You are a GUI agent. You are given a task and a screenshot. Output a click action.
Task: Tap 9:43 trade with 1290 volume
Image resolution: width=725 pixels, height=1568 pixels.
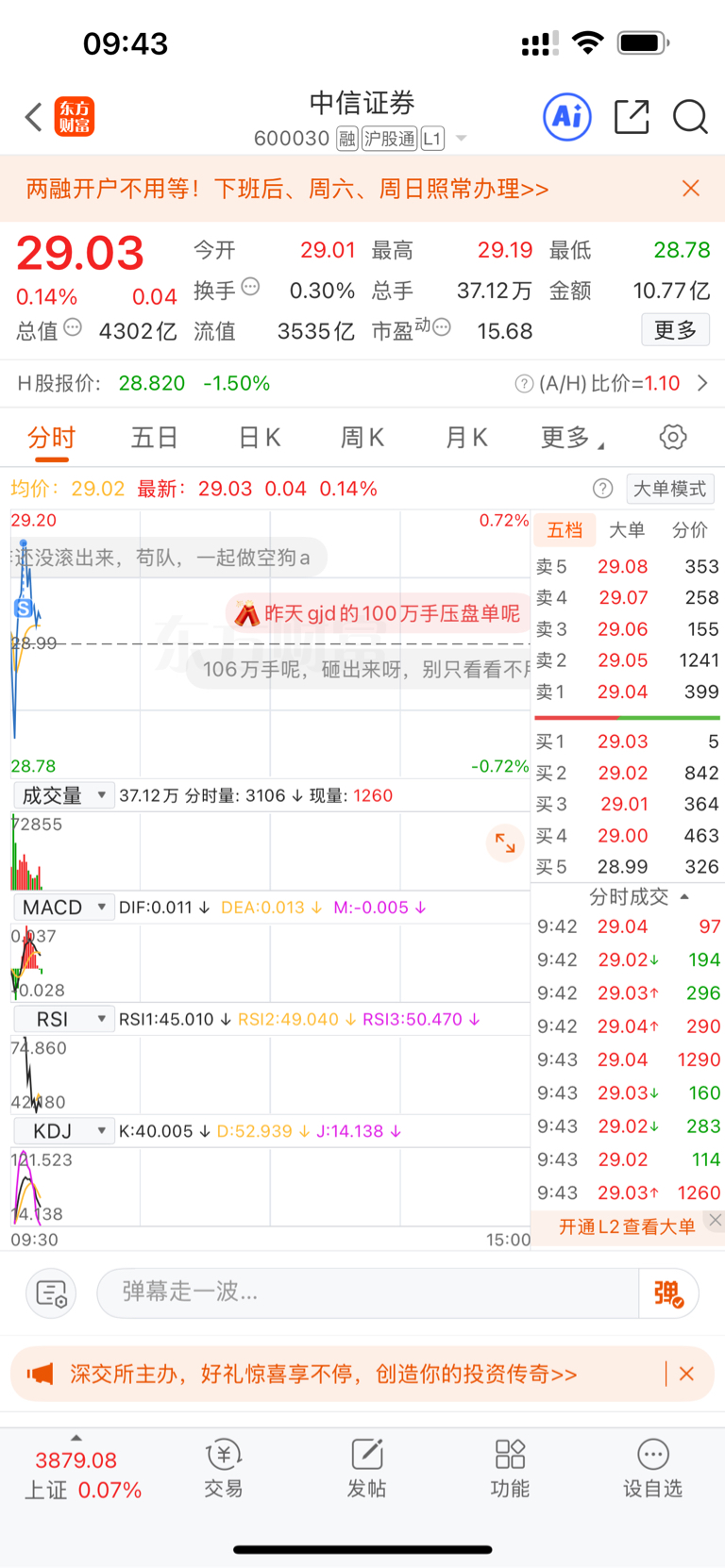pyautogui.click(x=628, y=1059)
